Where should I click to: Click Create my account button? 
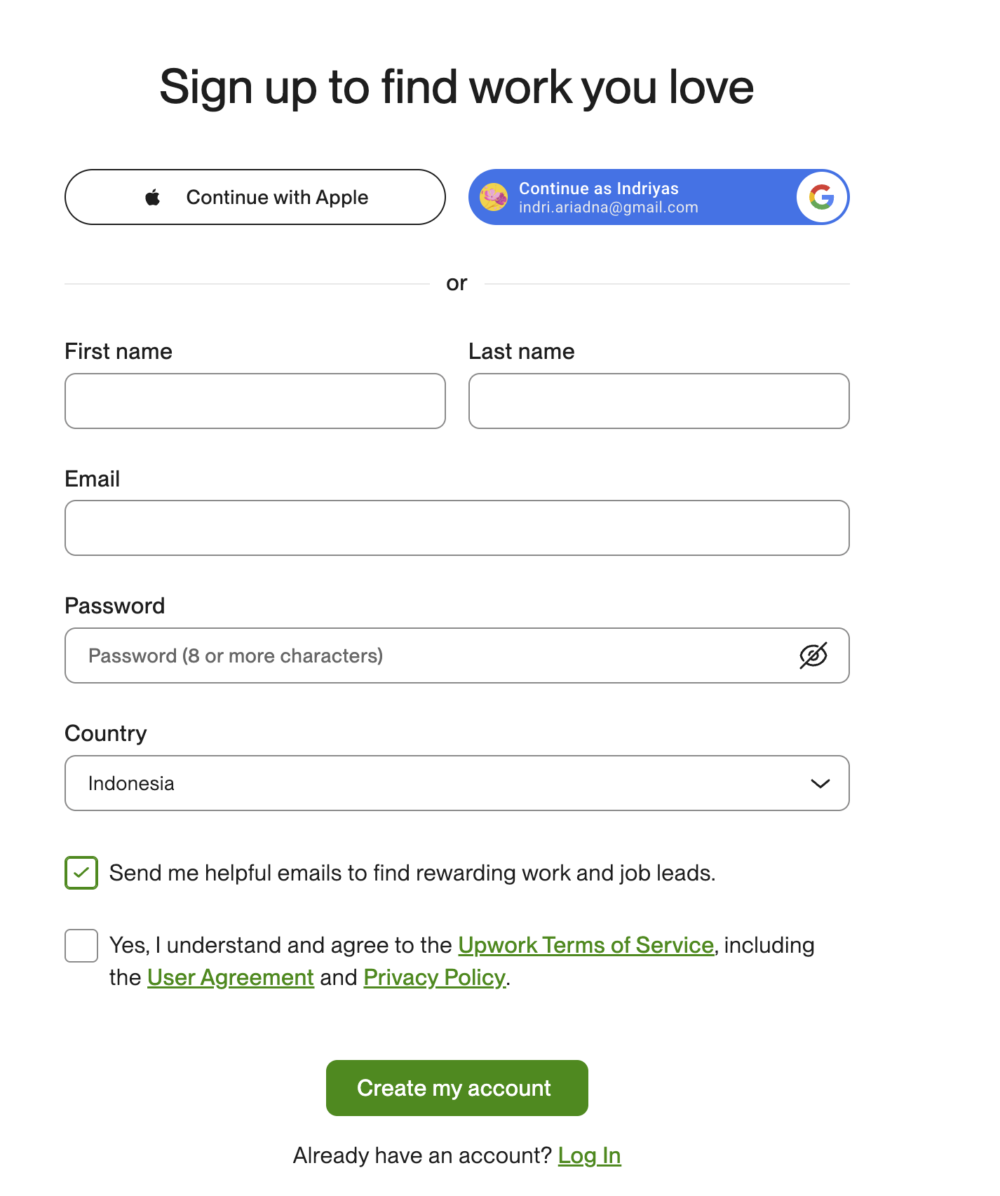click(x=457, y=1088)
